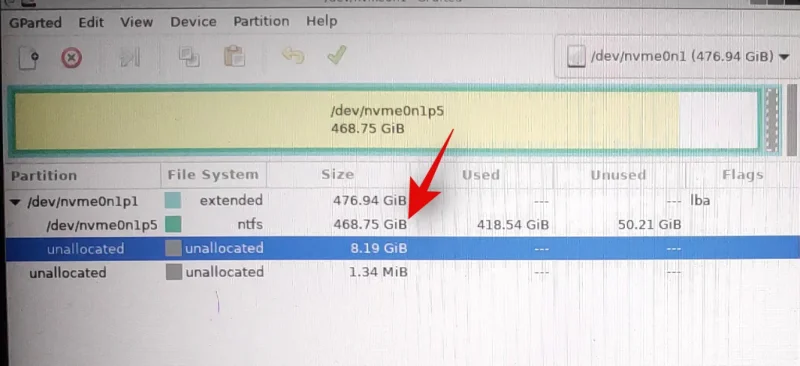This screenshot has width=800, height=366.
Task: Open the Partition menu
Action: 261,21
